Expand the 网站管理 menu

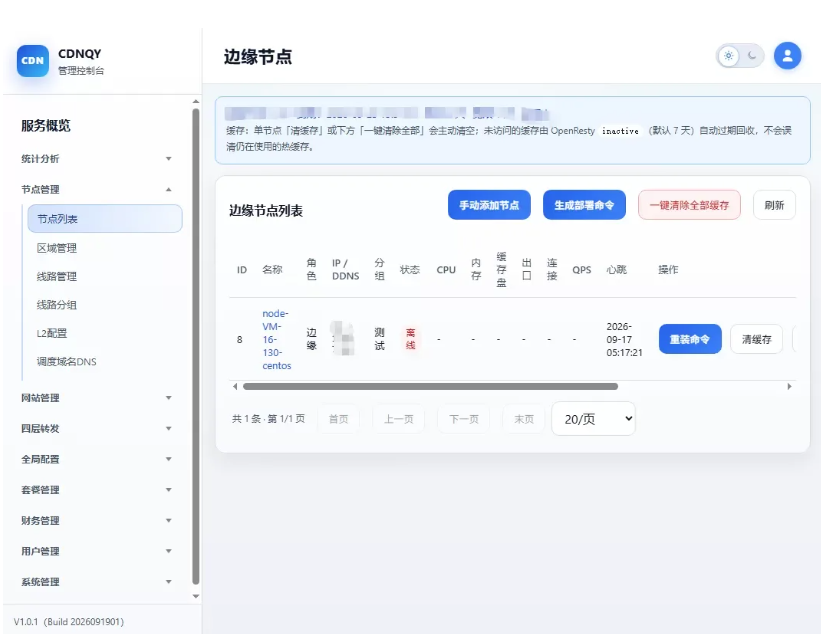(96, 398)
